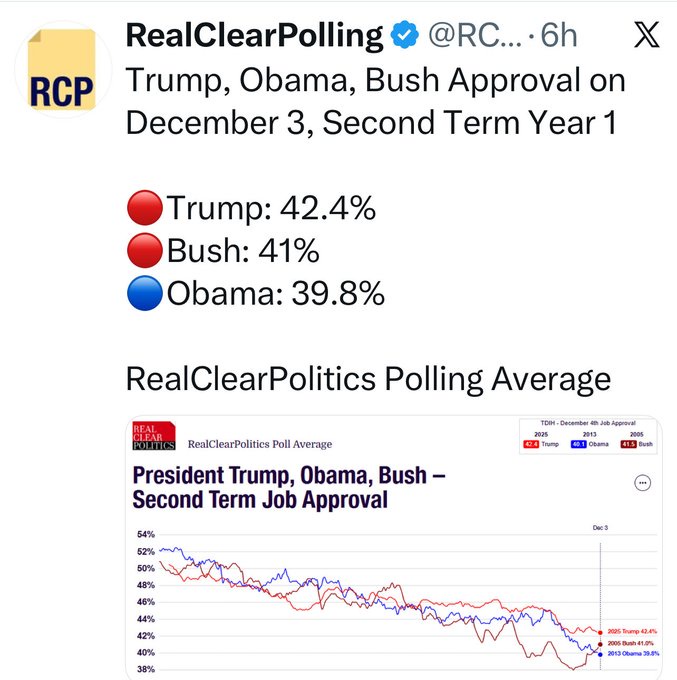Click the Dec 3 date marker on chart
The height and width of the screenshot is (680, 677).
600,525
